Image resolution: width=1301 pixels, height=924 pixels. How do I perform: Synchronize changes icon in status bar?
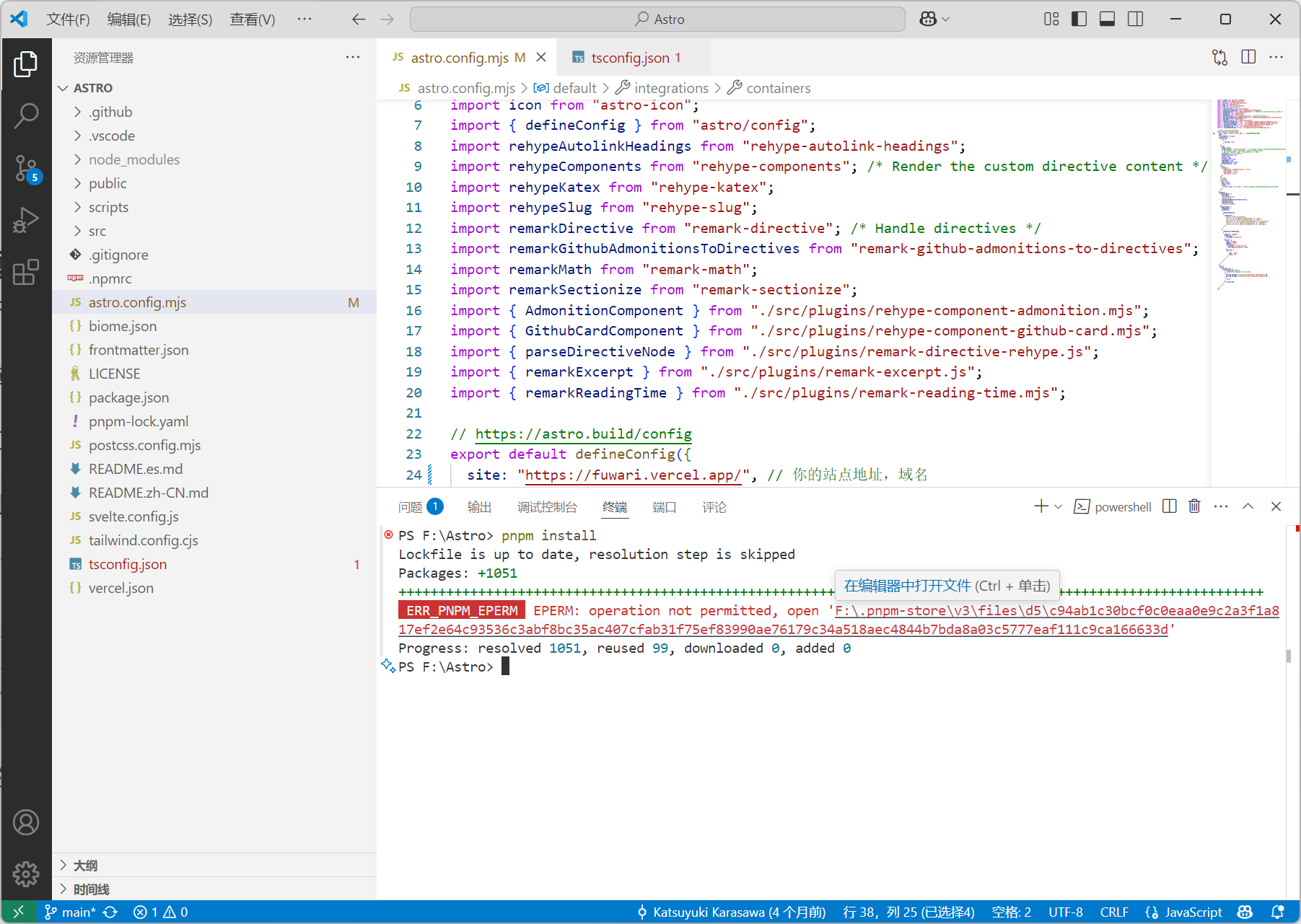coord(110,912)
